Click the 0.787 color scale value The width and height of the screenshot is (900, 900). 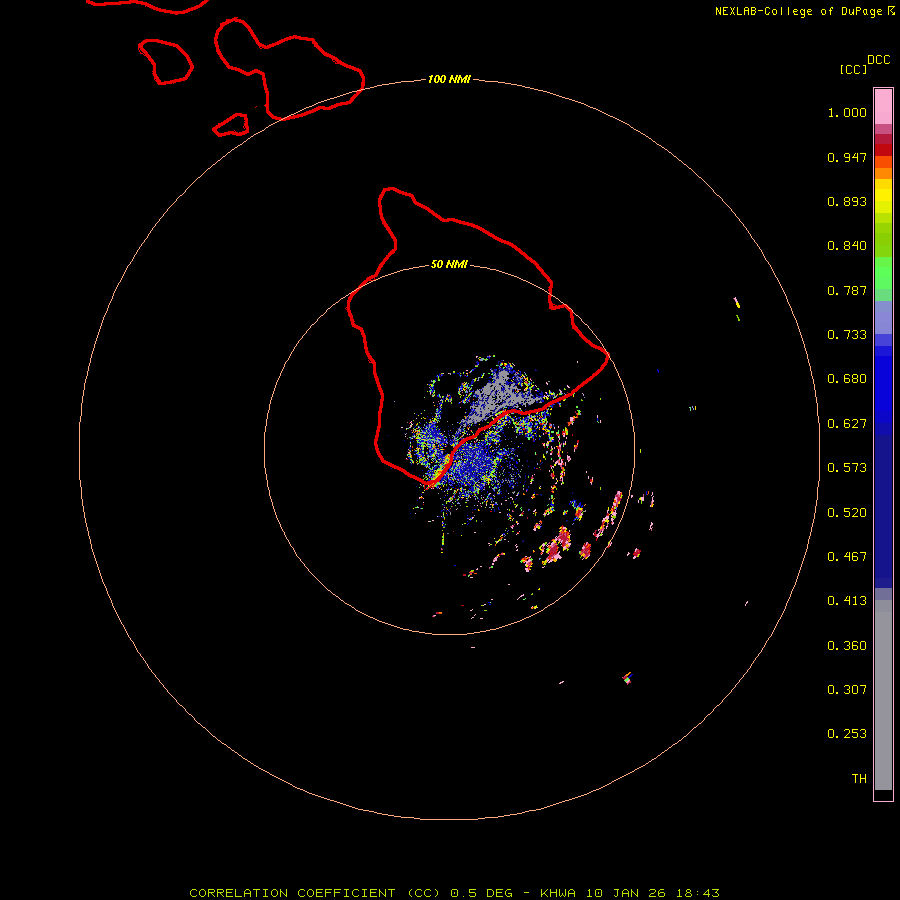click(847, 290)
